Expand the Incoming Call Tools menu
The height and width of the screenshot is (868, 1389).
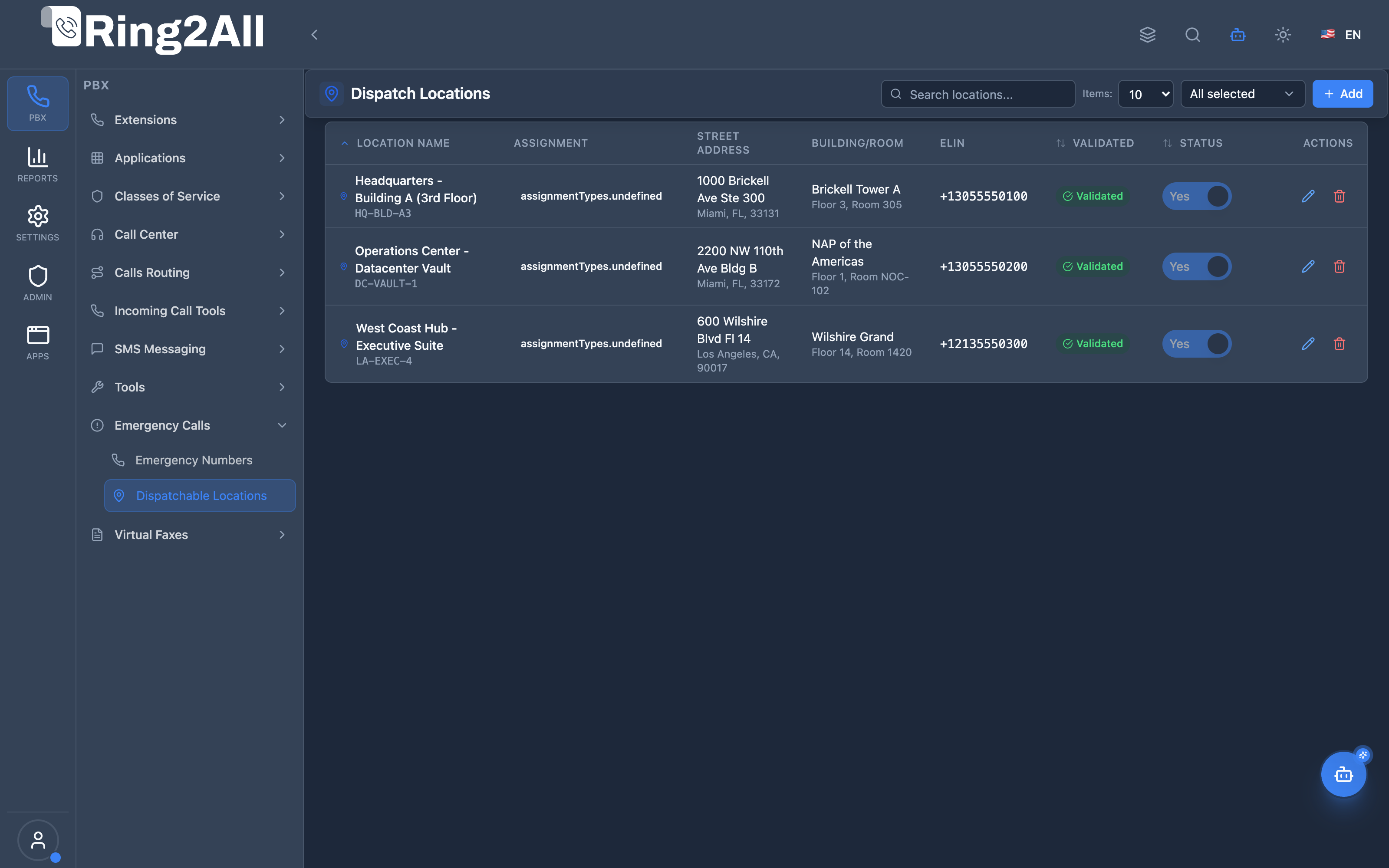(188, 311)
